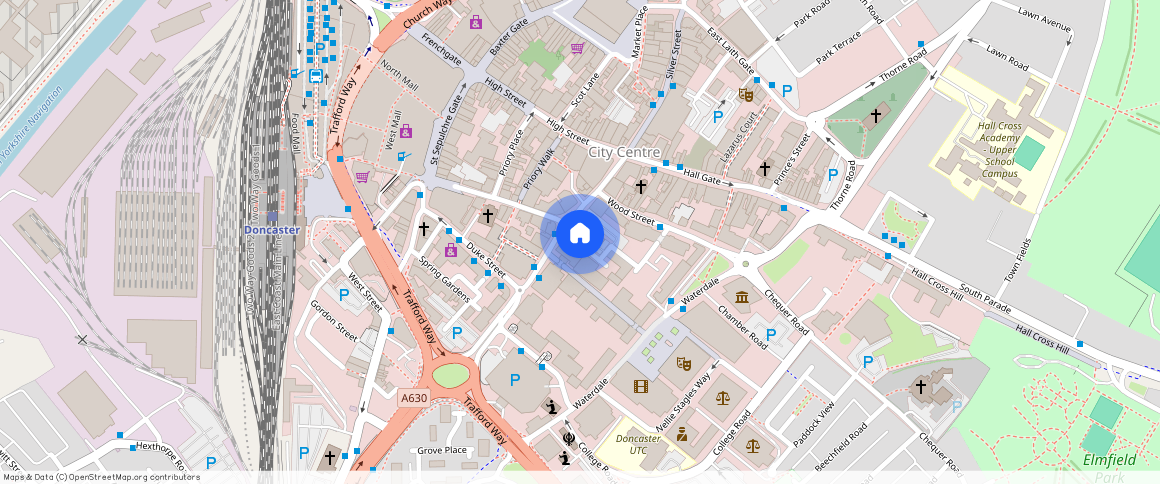This screenshot has width=1160, height=484.
Task: Click the police officer icon near Doncaster UTC
Action: pyautogui.click(x=682, y=433)
